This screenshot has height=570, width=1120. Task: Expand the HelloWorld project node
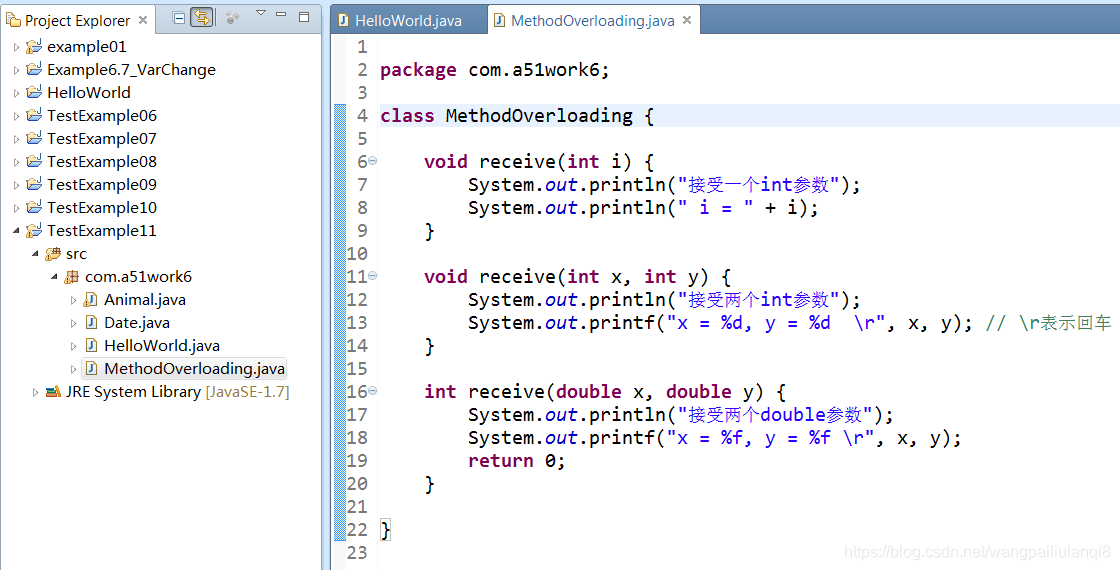pos(16,93)
